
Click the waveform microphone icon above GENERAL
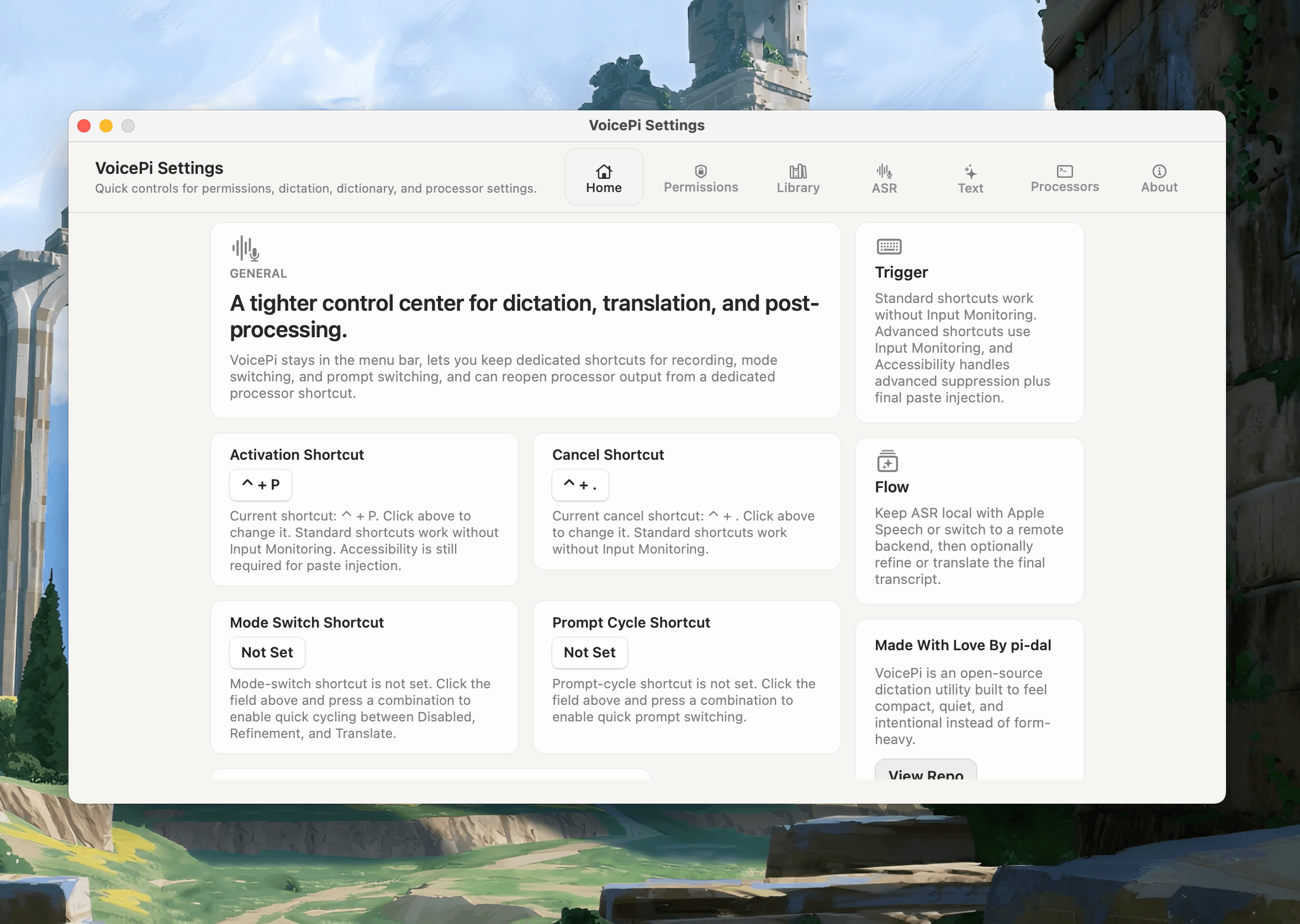tap(245, 248)
